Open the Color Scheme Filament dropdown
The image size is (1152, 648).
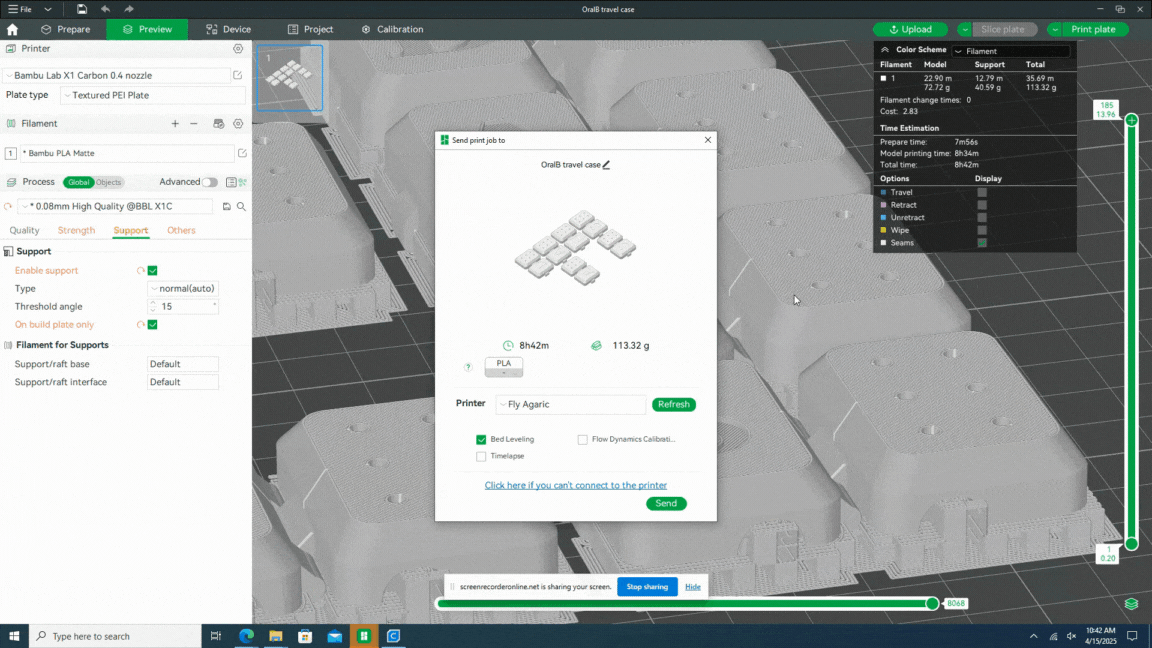click(x=1011, y=51)
